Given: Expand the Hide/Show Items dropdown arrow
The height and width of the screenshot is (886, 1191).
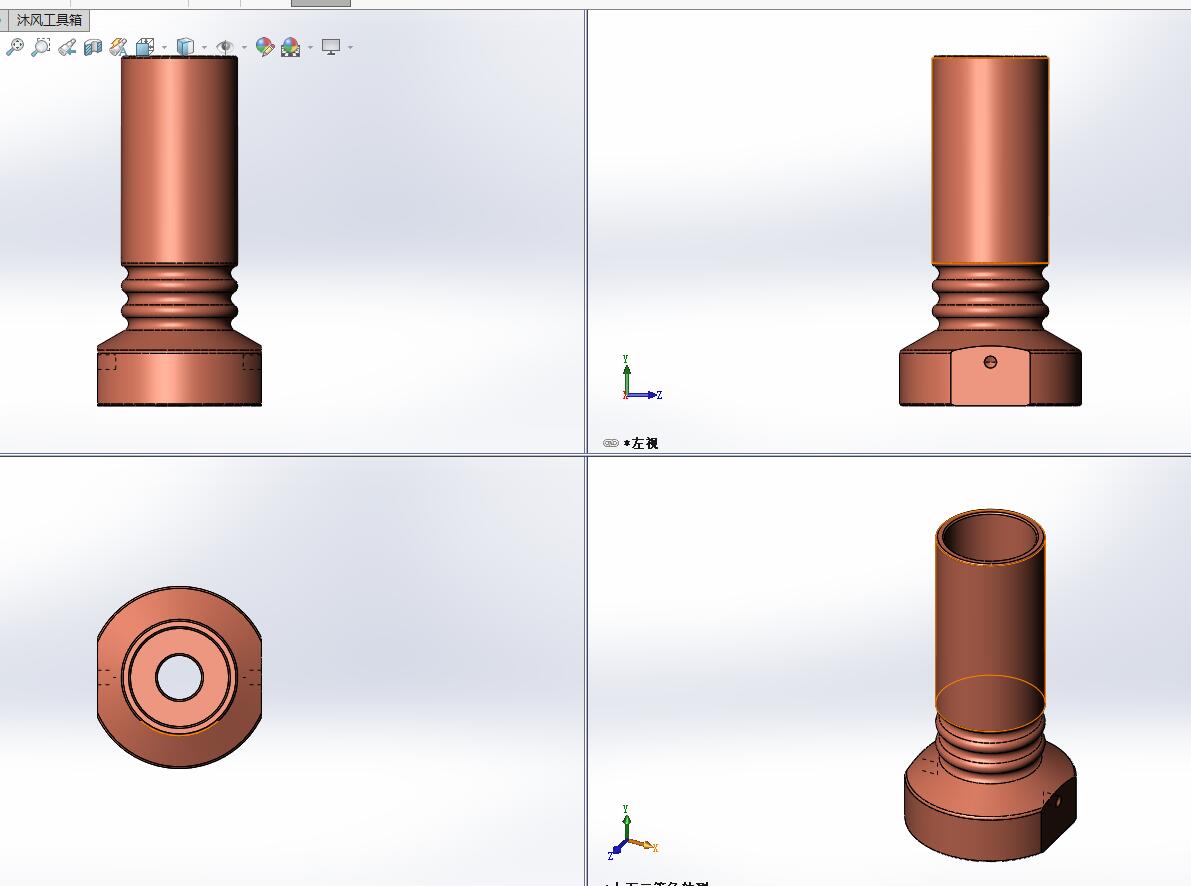Looking at the screenshot, I should click(244, 48).
